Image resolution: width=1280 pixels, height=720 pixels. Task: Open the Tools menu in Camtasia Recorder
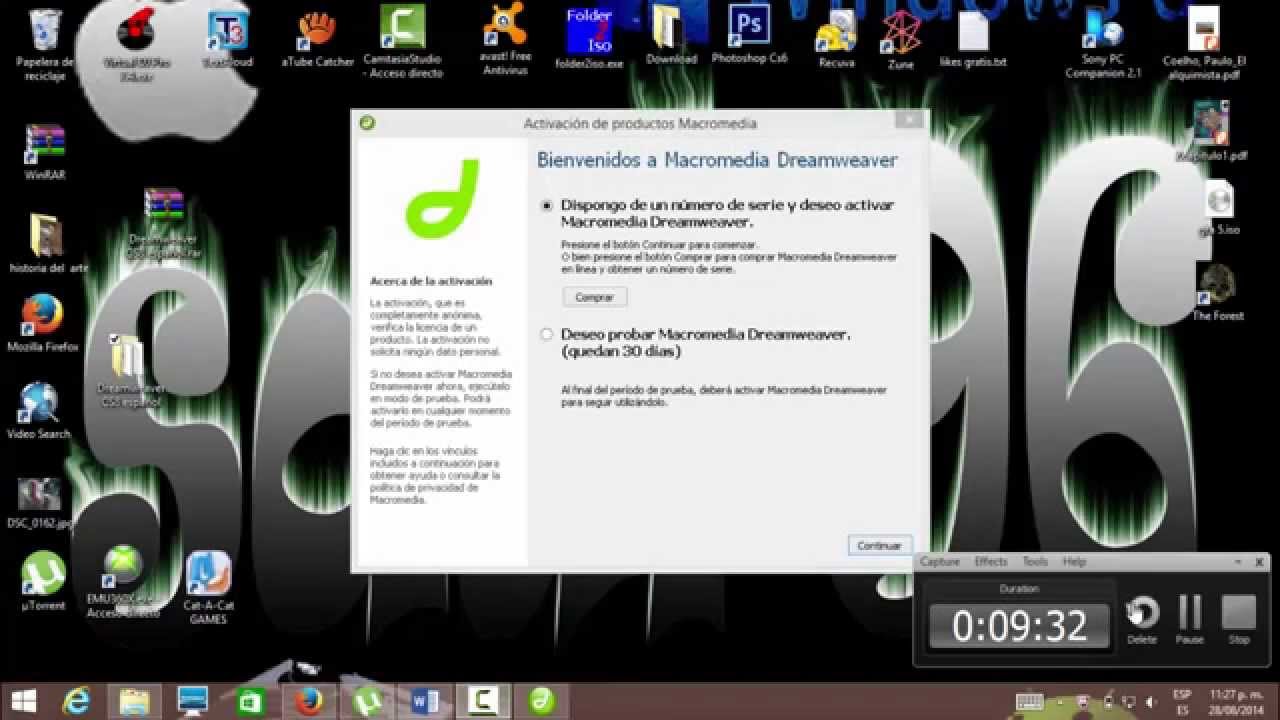[1035, 562]
